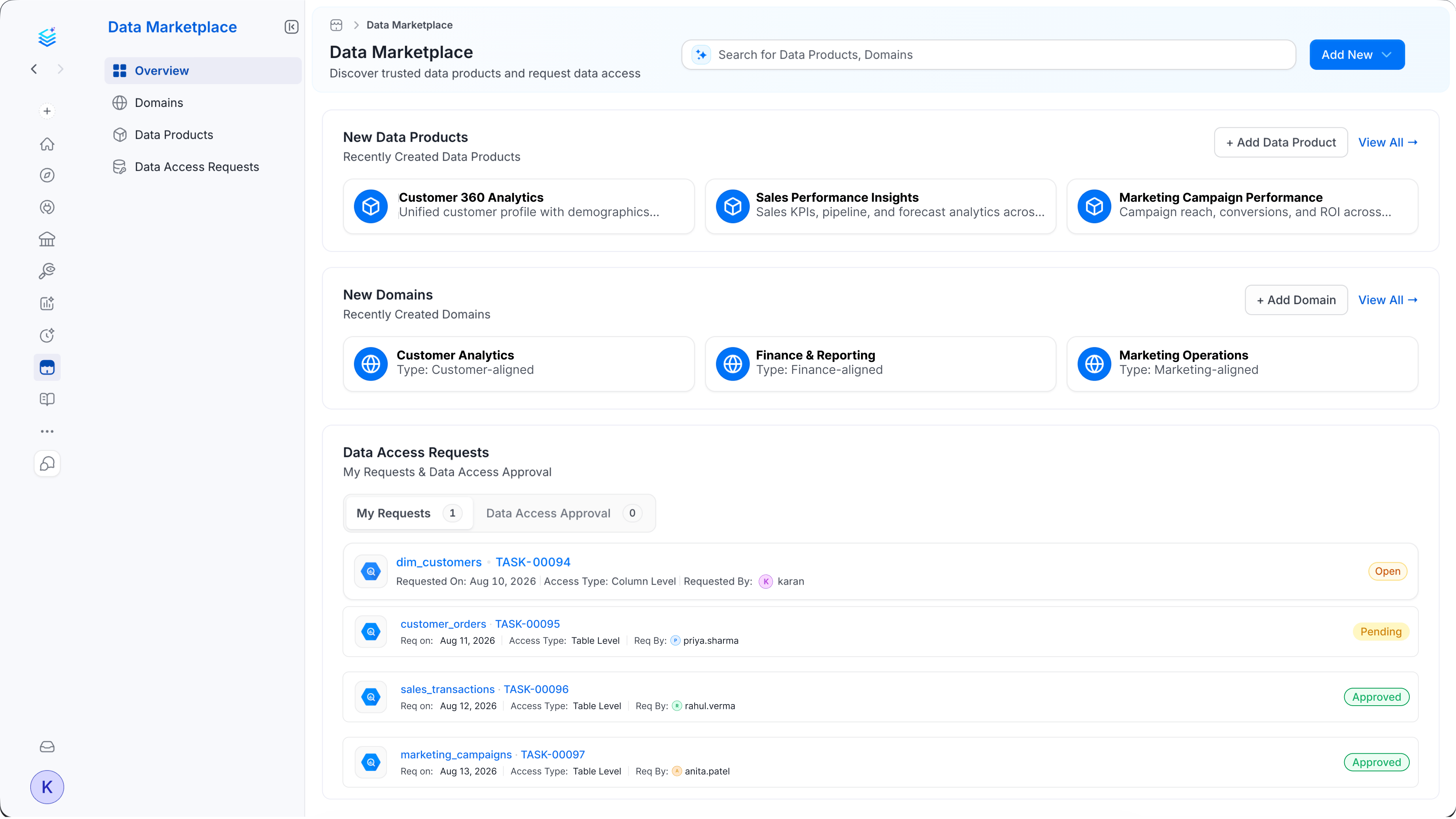Viewport: 1456px width, 819px height.
Task: Open the book glossary icon in rail
Action: tap(47, 399)
